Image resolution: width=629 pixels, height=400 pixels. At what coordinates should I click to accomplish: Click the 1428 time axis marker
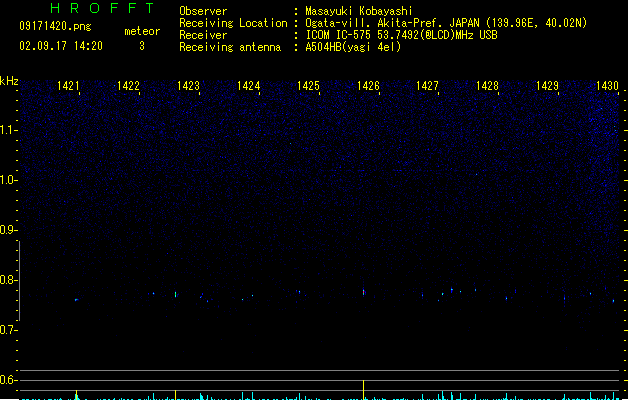coord(487,86)
